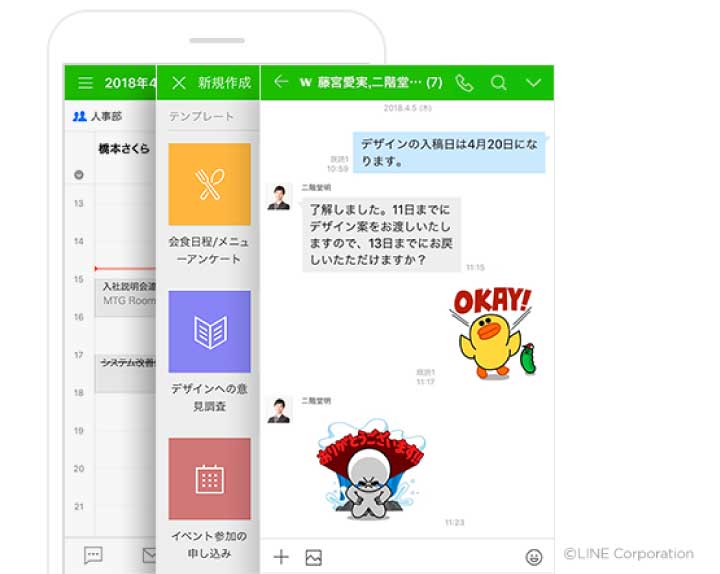
Task: Tap 会食日程/メニューアンケート label
Action: [x=209, y=250]
